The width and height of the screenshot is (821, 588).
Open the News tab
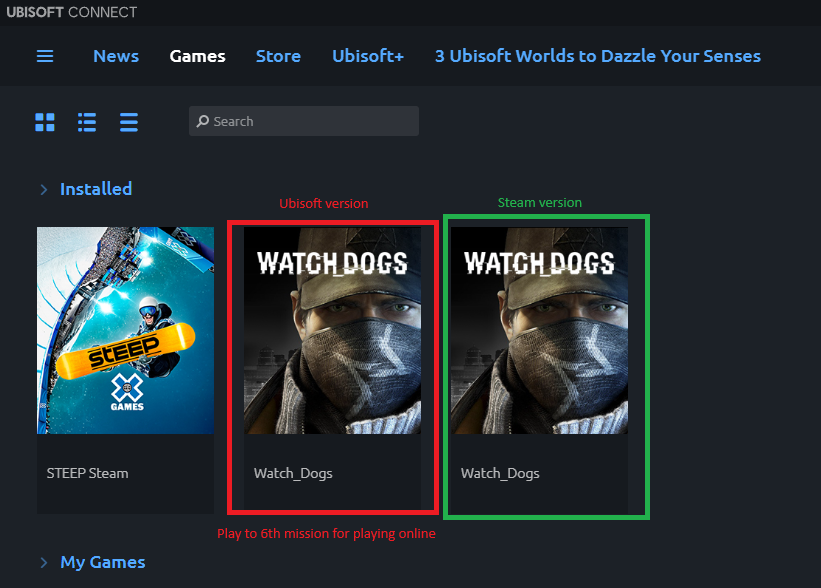(x=116, y=56)
